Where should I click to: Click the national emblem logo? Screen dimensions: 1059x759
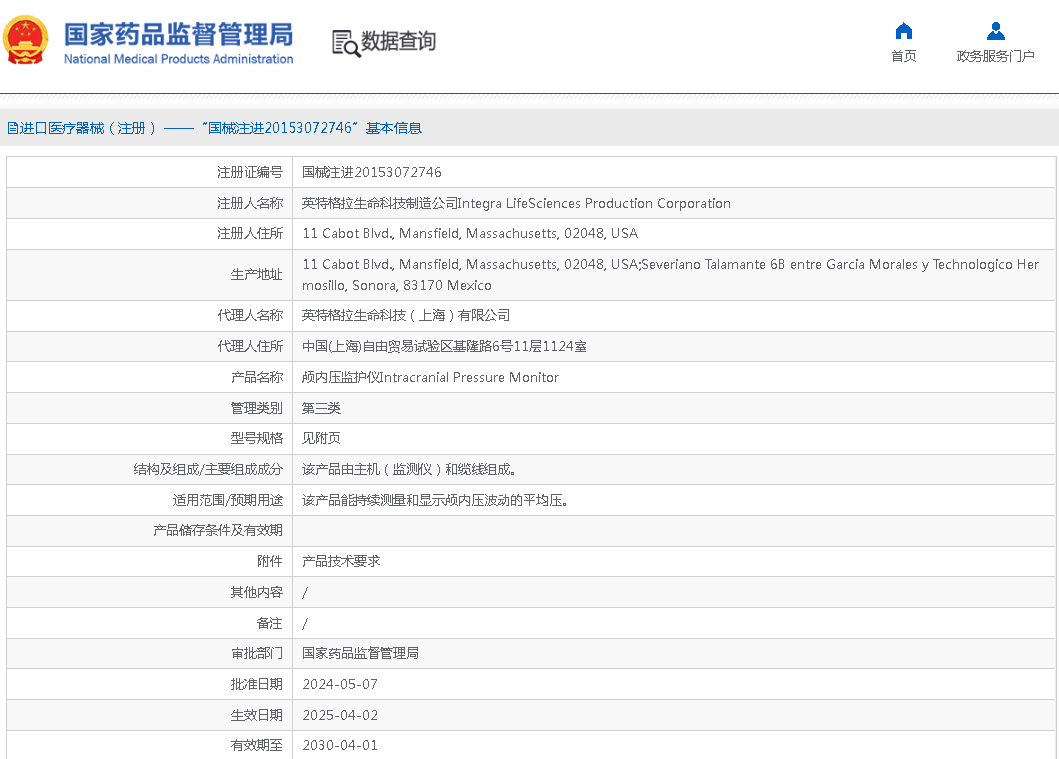27,40
